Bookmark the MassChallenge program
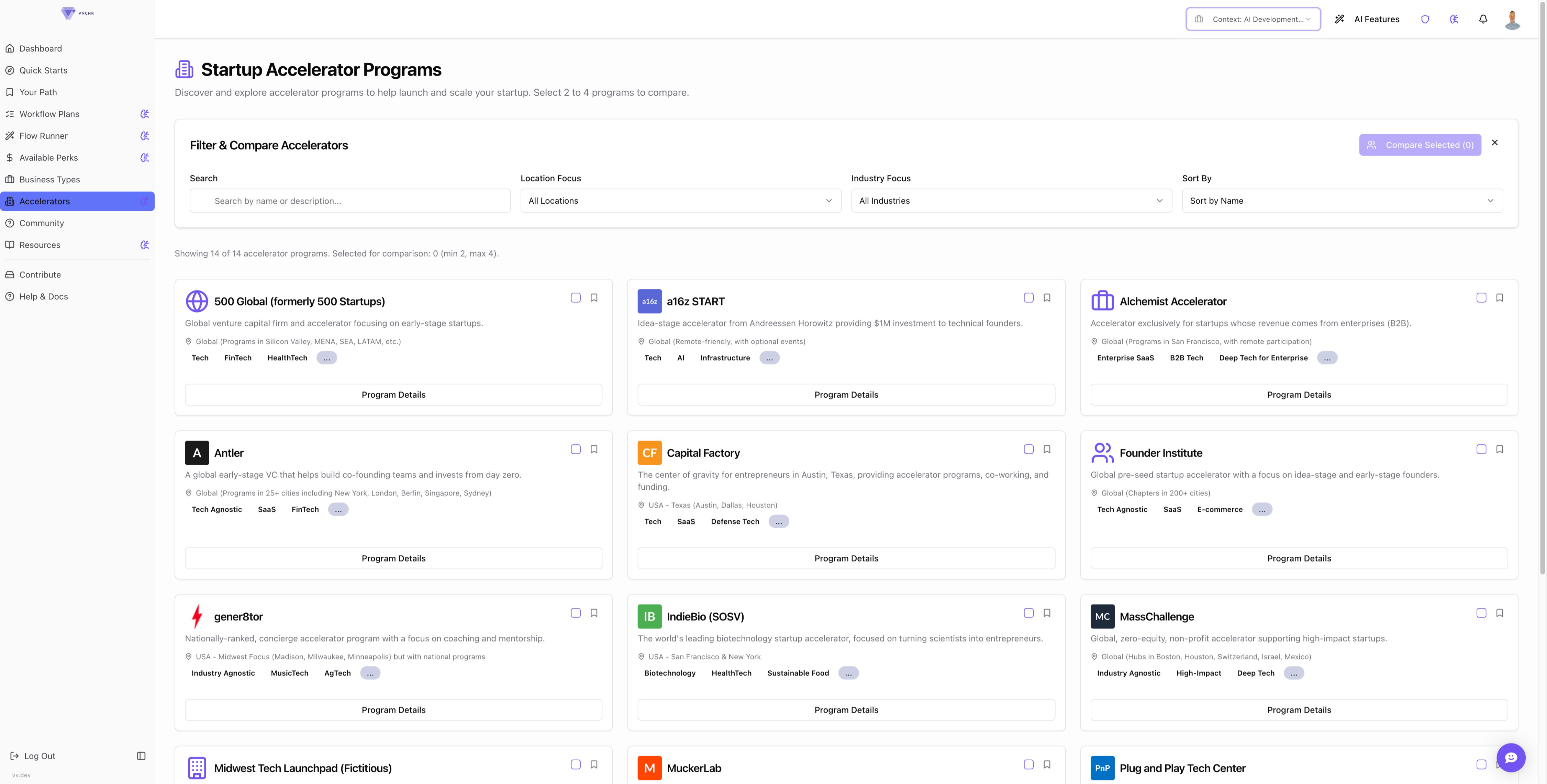 (x=1500, y=613)
